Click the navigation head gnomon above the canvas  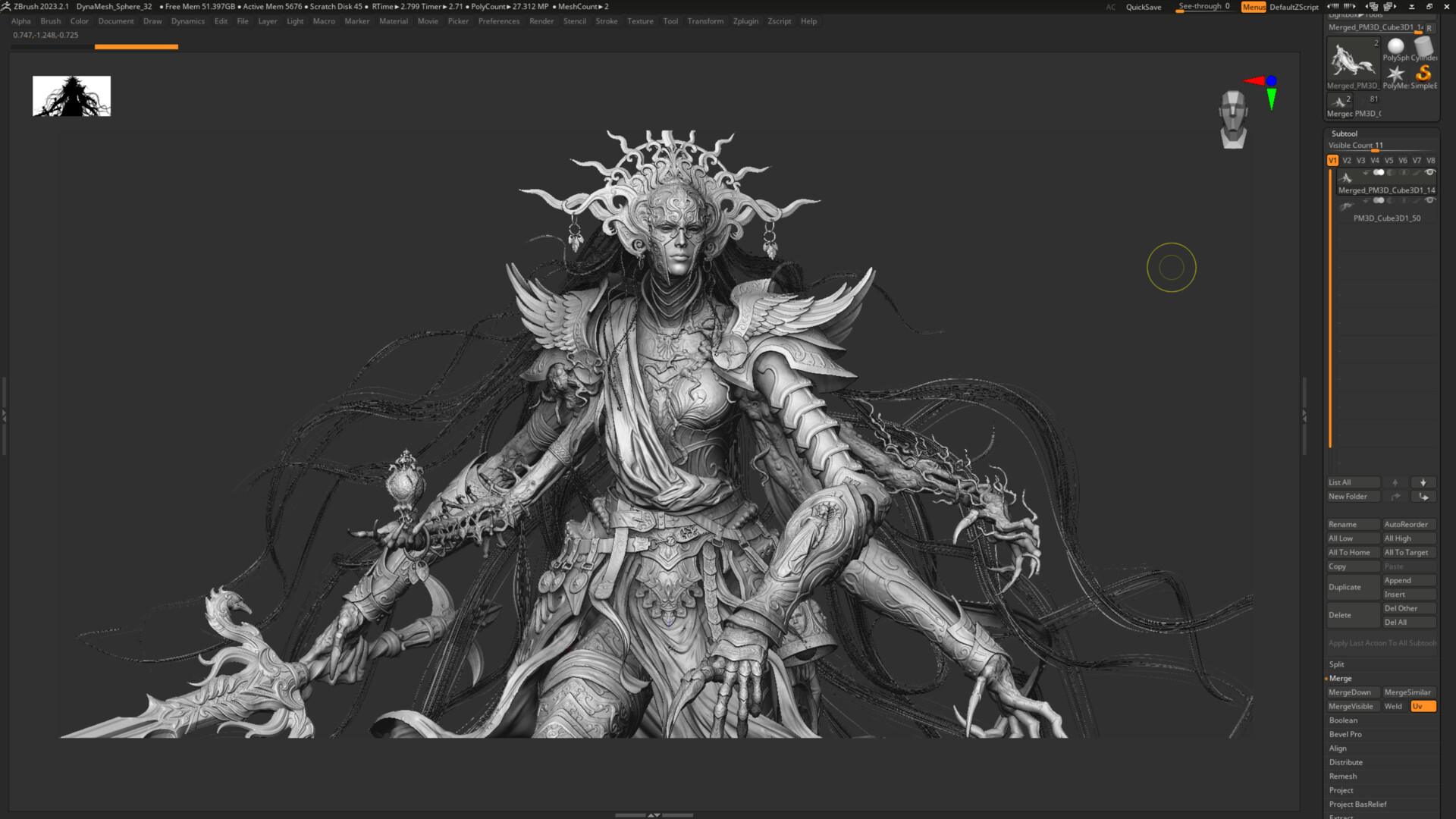click(1233, 115)
